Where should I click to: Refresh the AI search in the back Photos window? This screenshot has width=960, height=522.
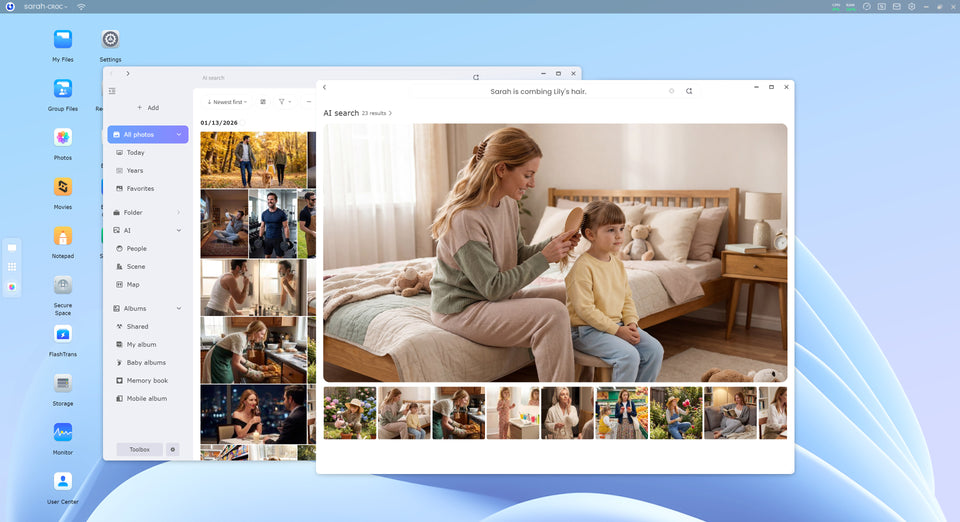[476, 78]
